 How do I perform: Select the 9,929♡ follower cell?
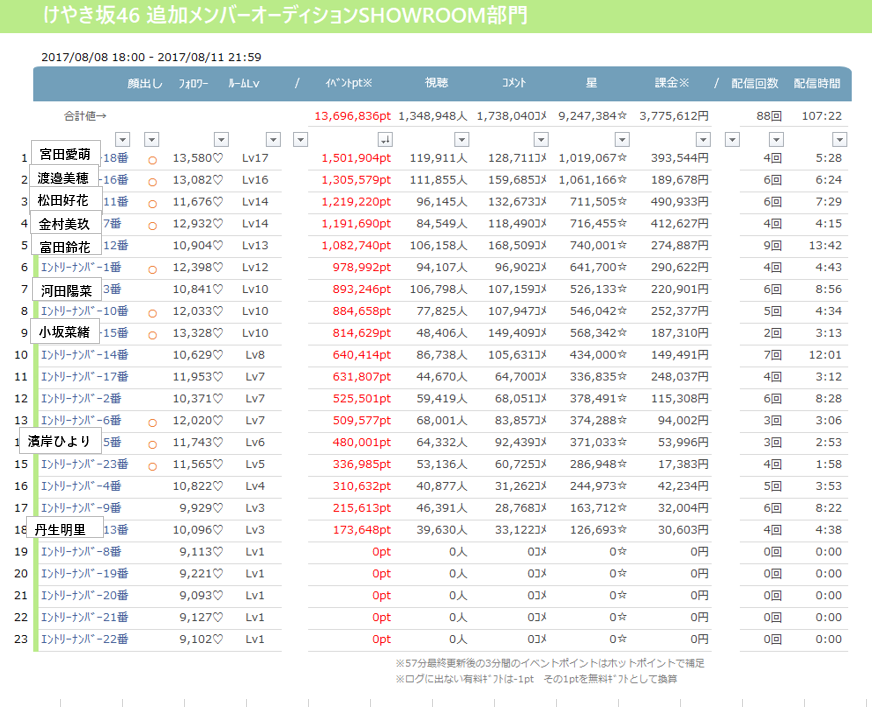click(201, 508)
